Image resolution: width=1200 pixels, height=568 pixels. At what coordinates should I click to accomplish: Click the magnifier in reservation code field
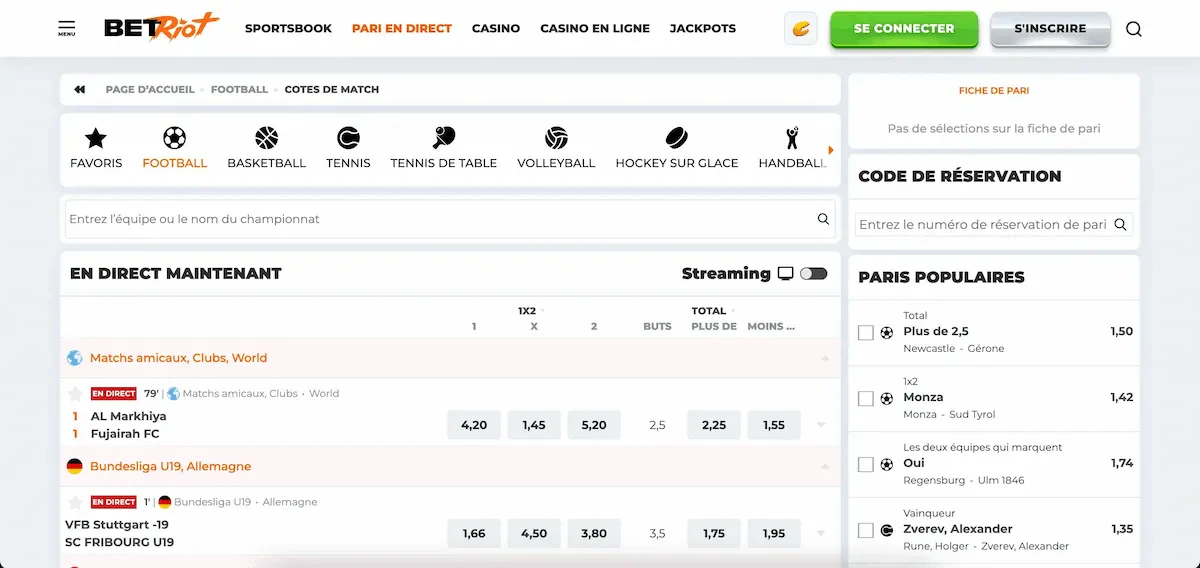[1120, 225]
